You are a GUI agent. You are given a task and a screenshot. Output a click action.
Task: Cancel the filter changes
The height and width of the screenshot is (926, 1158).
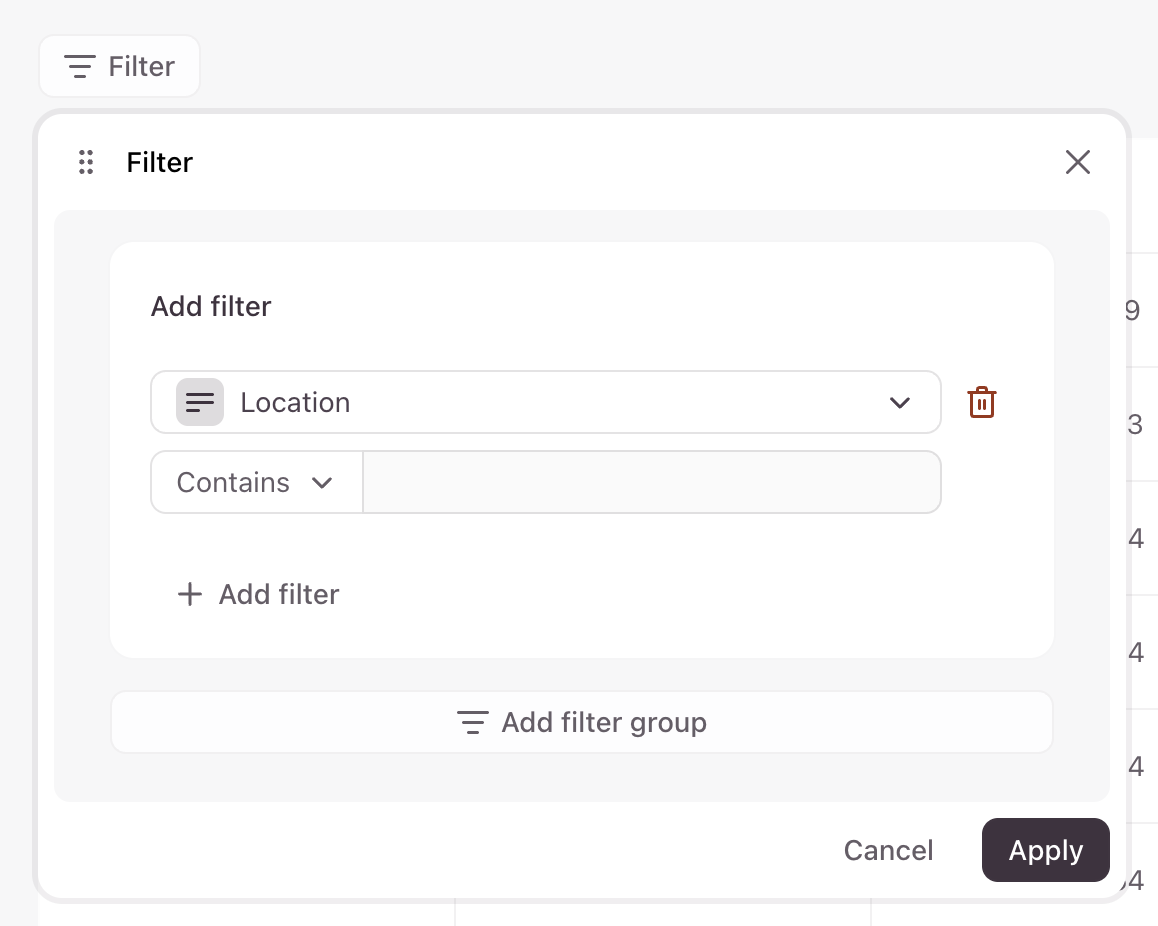point(888,850)
